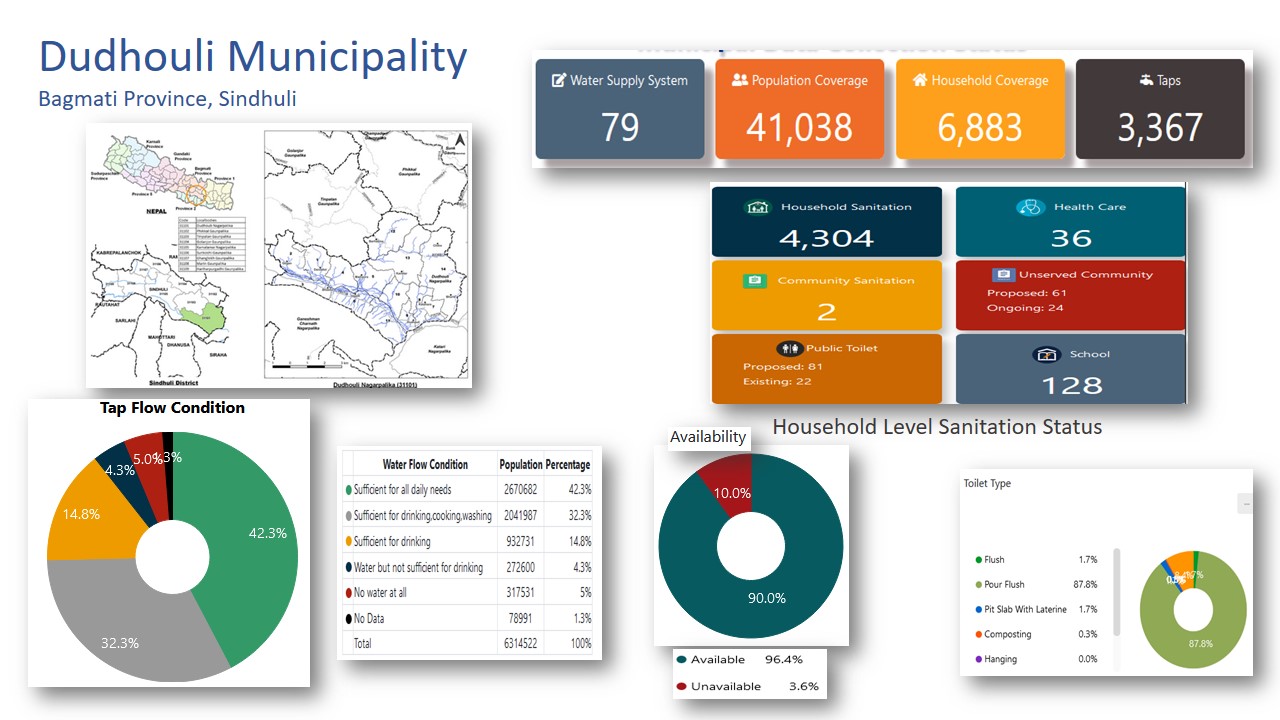The height and width of the screenshot is (720, 1280).
Task: Click the Household Coverage home icon
Action: (x=920, y=80)
